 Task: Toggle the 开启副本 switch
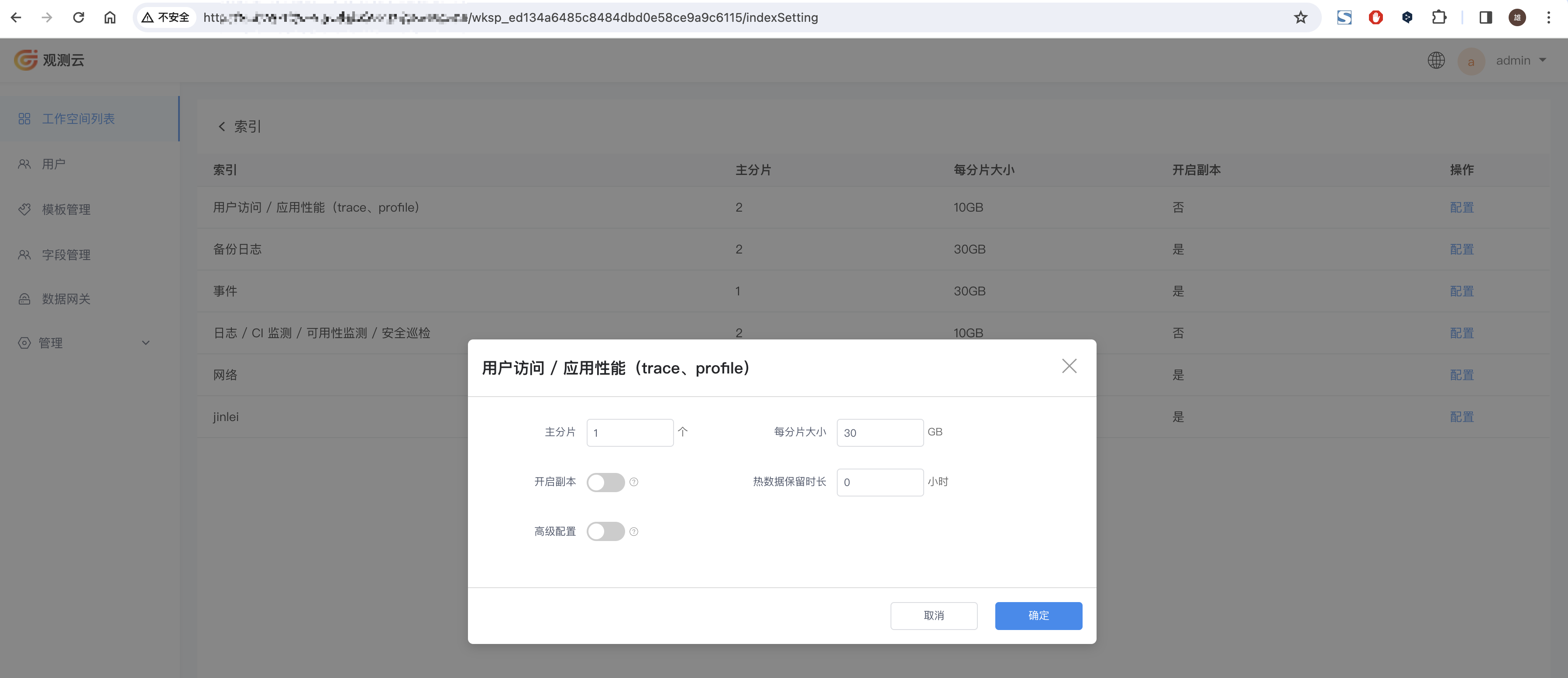tap(605, 483)
